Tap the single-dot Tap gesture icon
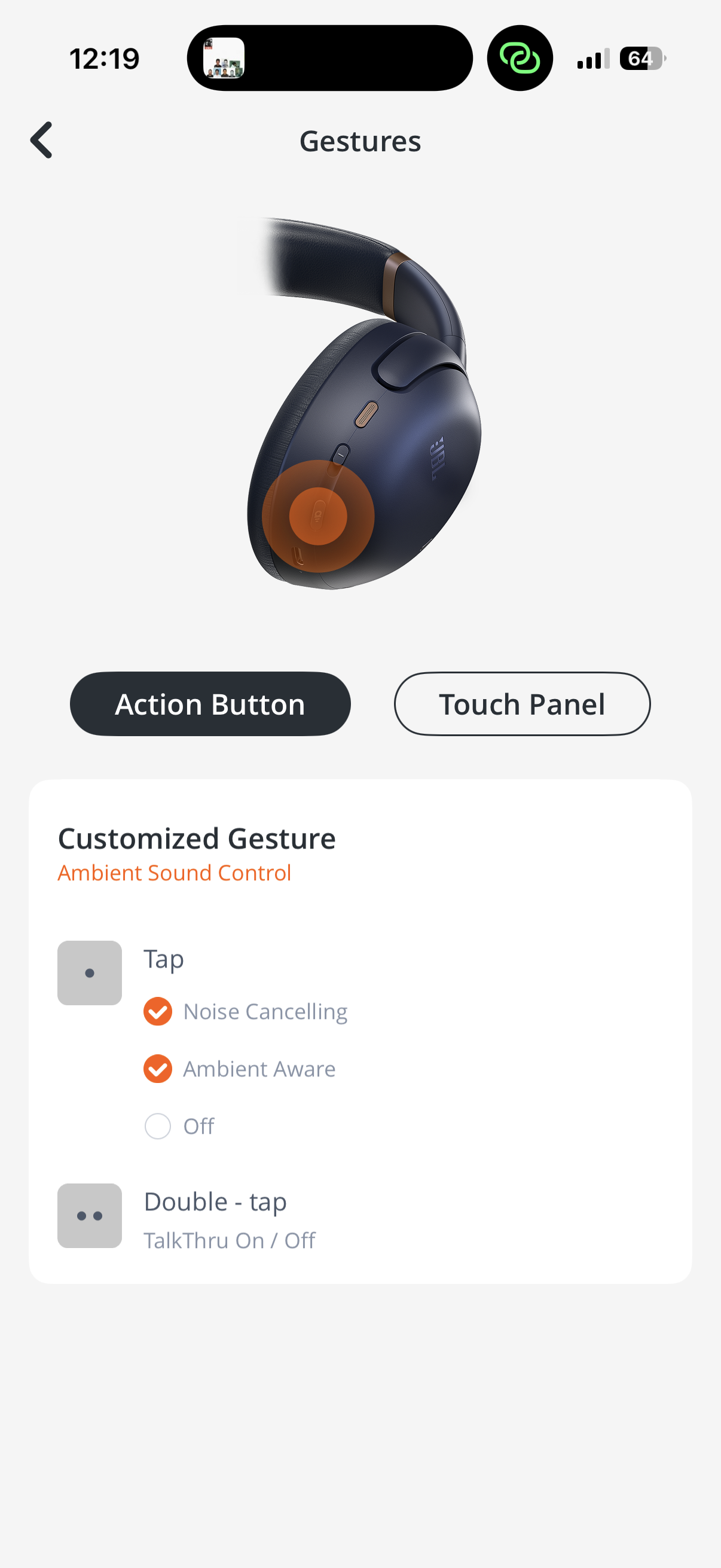This screenshot has width=721, height=1568. [90, 973]
